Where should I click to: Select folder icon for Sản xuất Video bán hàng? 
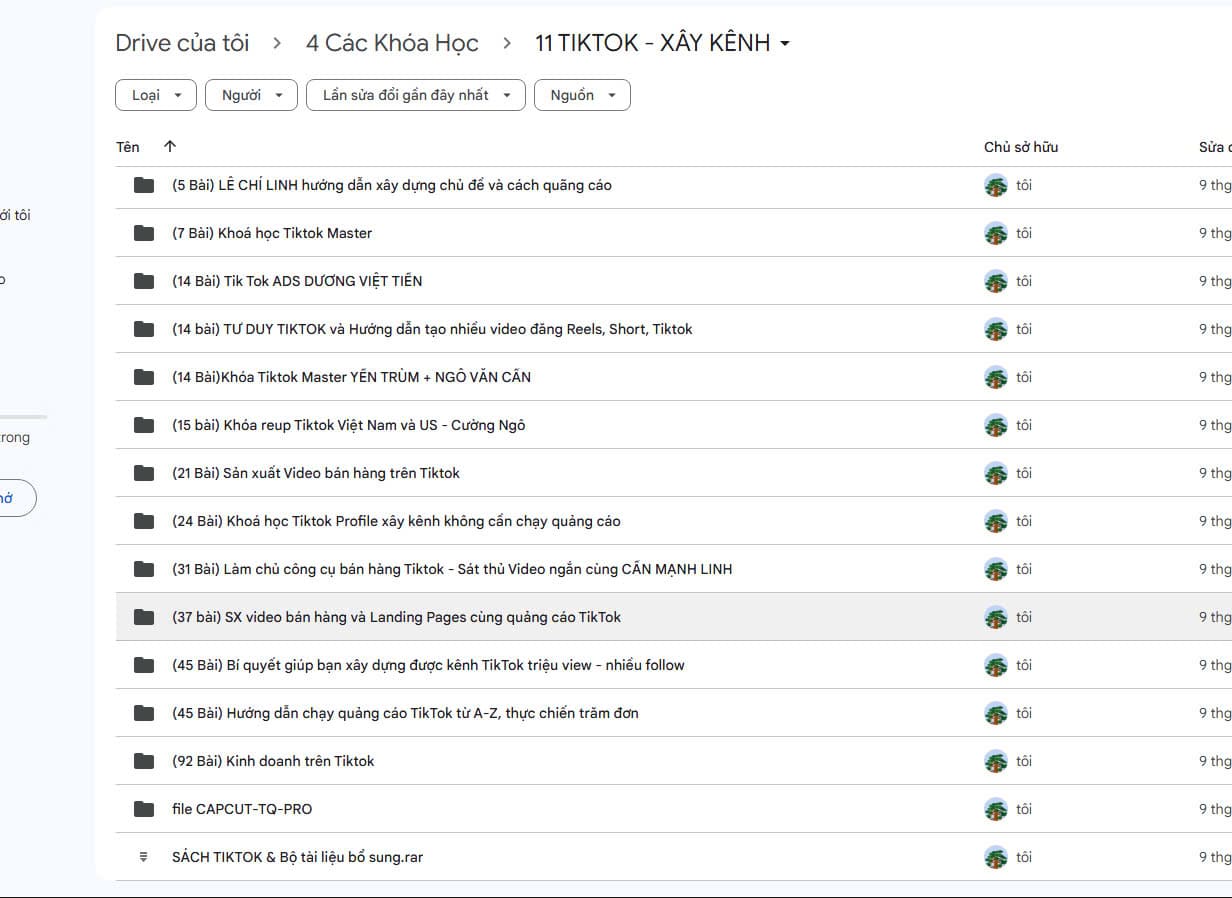click(x=144, y=473)
